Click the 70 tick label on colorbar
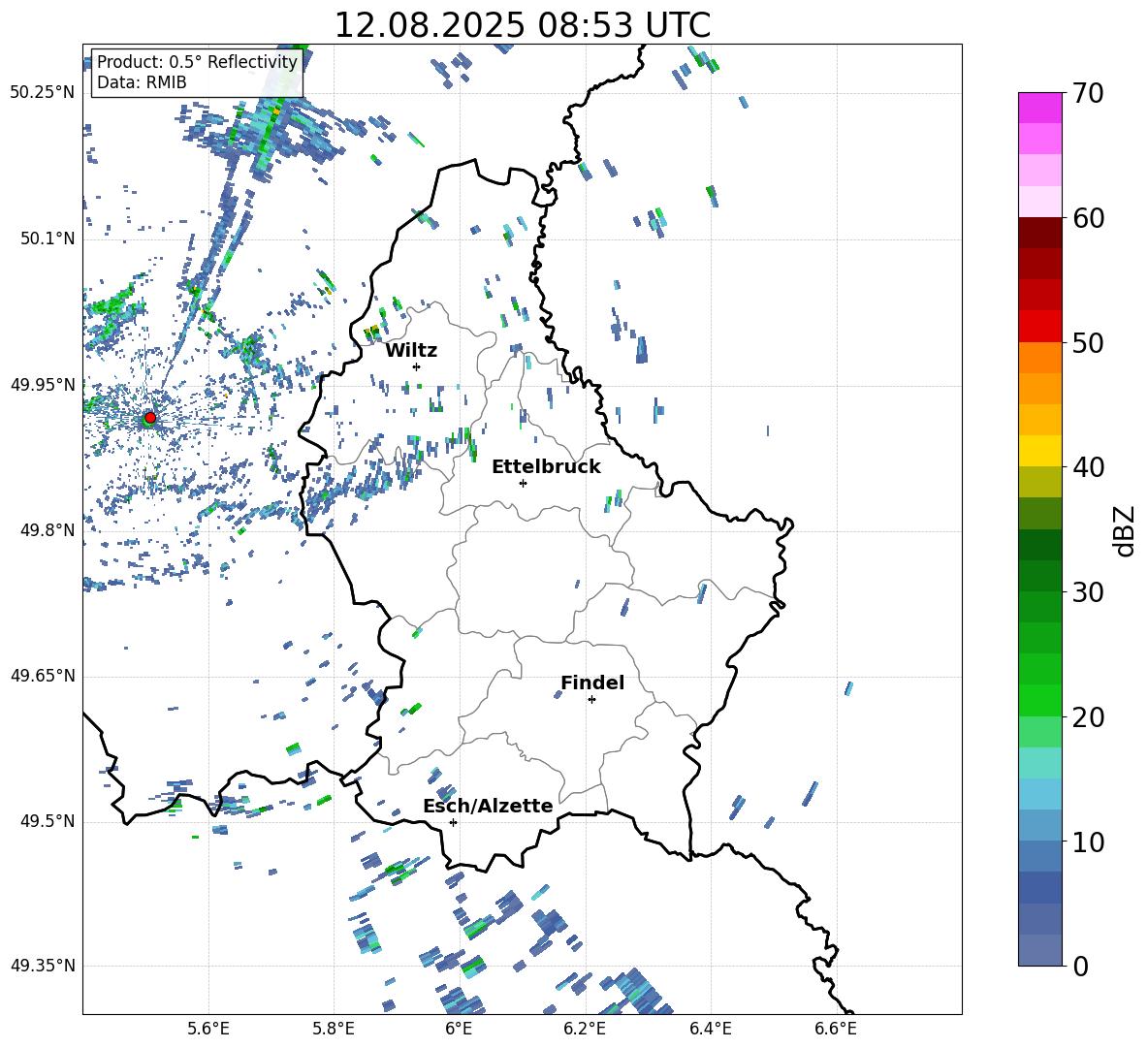The image size is (1148, 1048). point(1088,94)
